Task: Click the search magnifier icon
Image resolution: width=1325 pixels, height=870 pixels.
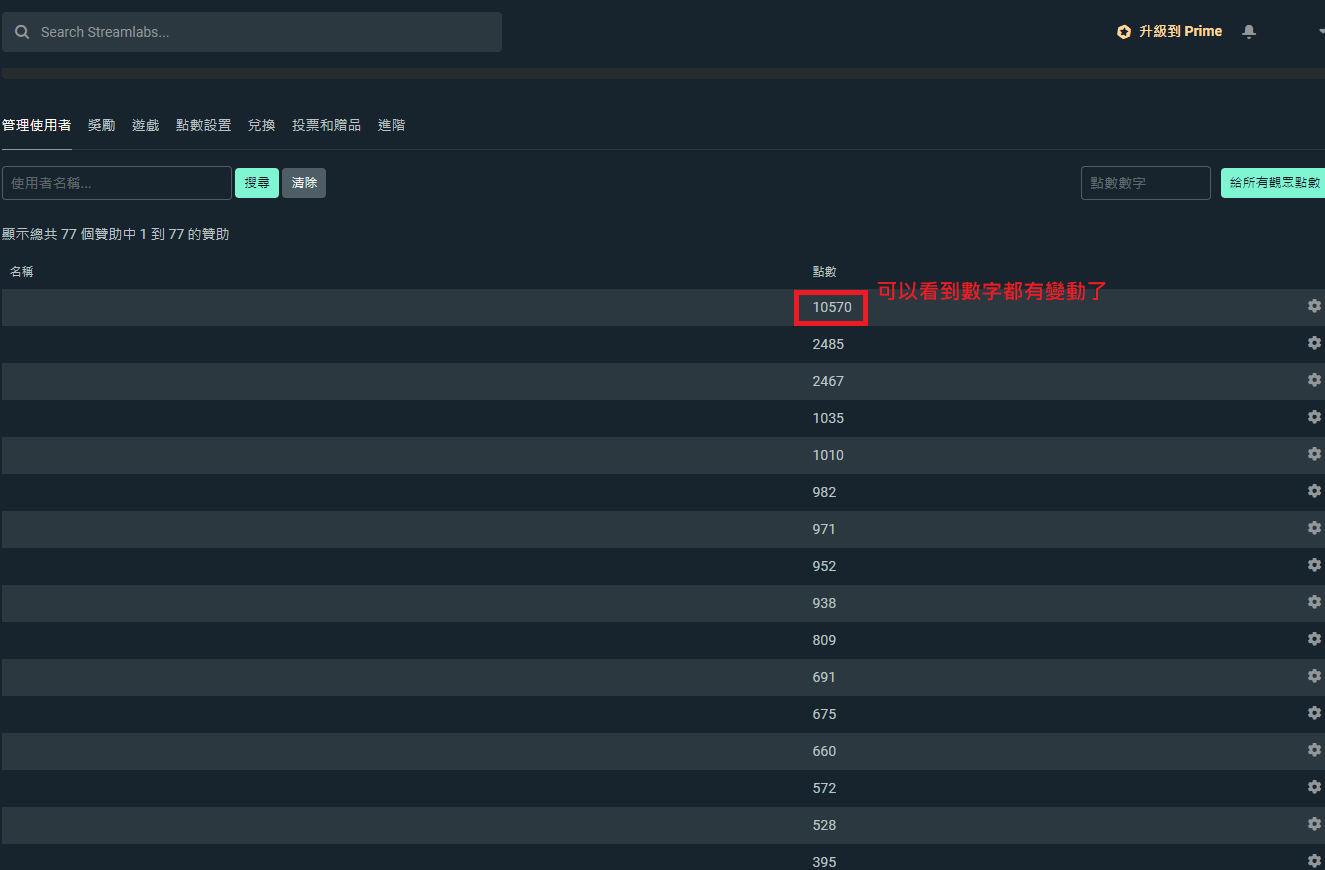Action: tap(22, 32)
